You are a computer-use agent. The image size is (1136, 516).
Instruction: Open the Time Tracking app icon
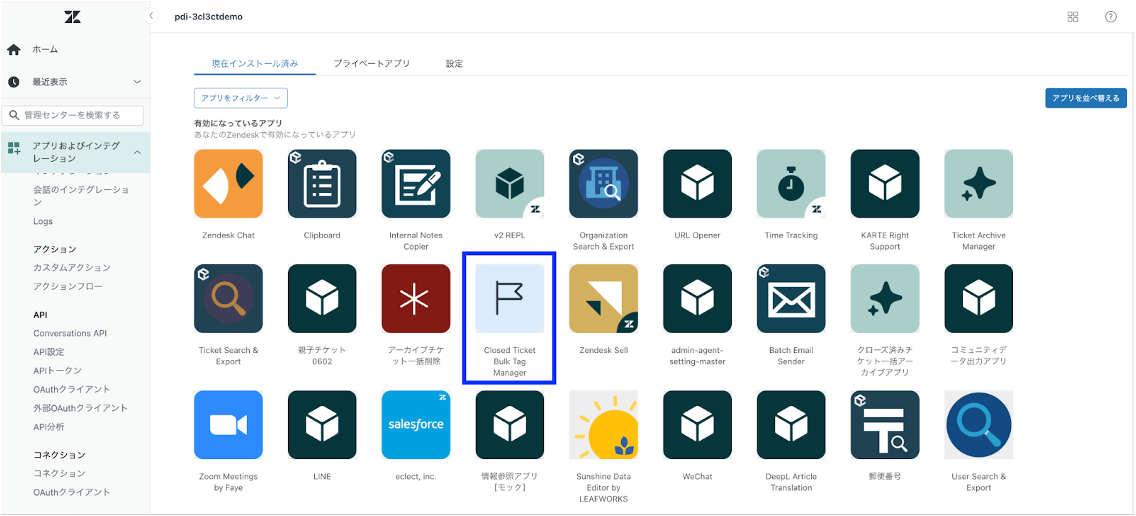(791, 184)
